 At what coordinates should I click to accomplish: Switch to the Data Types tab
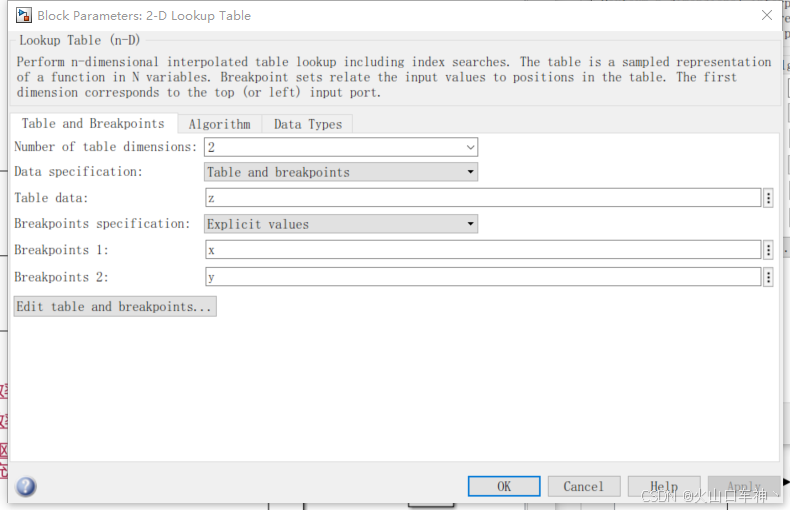[x=308, y=124]
